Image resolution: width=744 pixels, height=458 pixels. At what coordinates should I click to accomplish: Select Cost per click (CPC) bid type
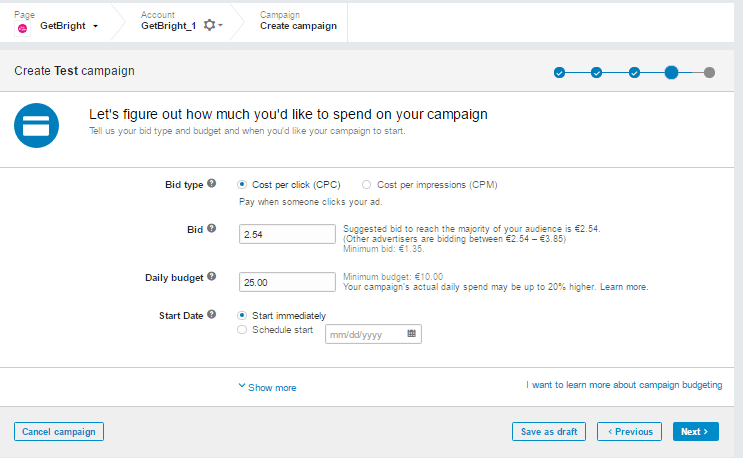(x=243, y=185)
